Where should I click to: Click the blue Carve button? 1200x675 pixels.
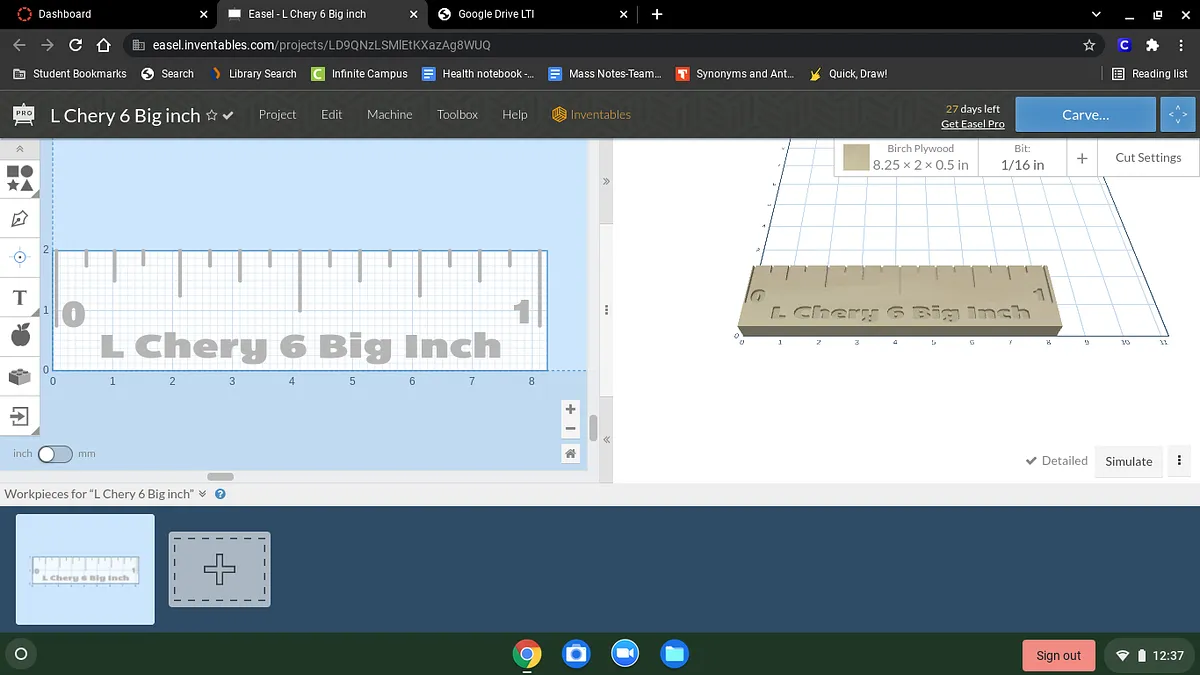point(1085,115)
